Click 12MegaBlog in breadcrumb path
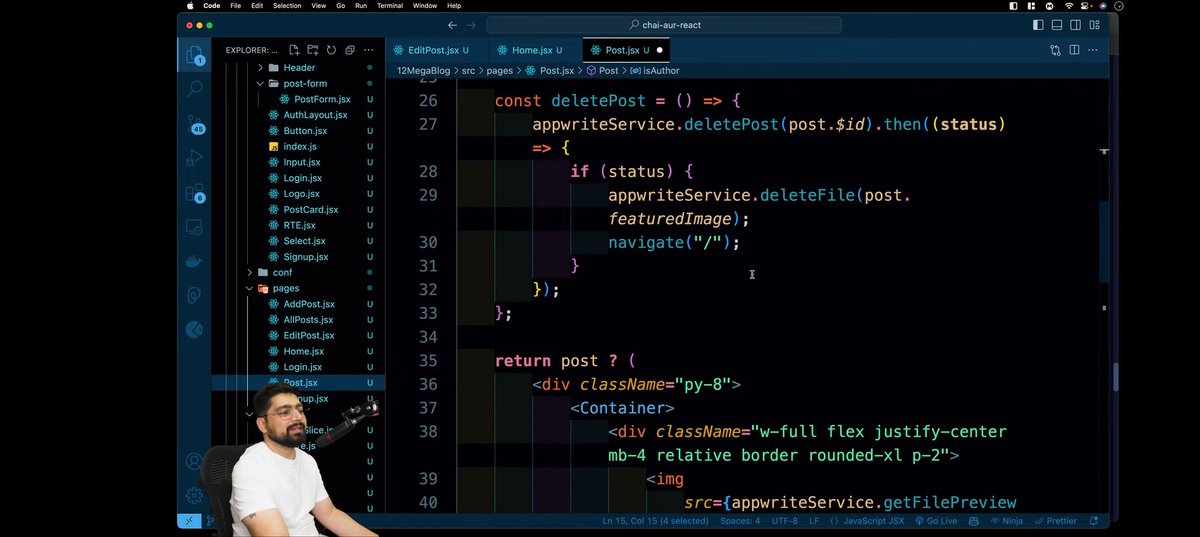The height and width of the screenshot is (537, 1200). [x=426, y=71]
